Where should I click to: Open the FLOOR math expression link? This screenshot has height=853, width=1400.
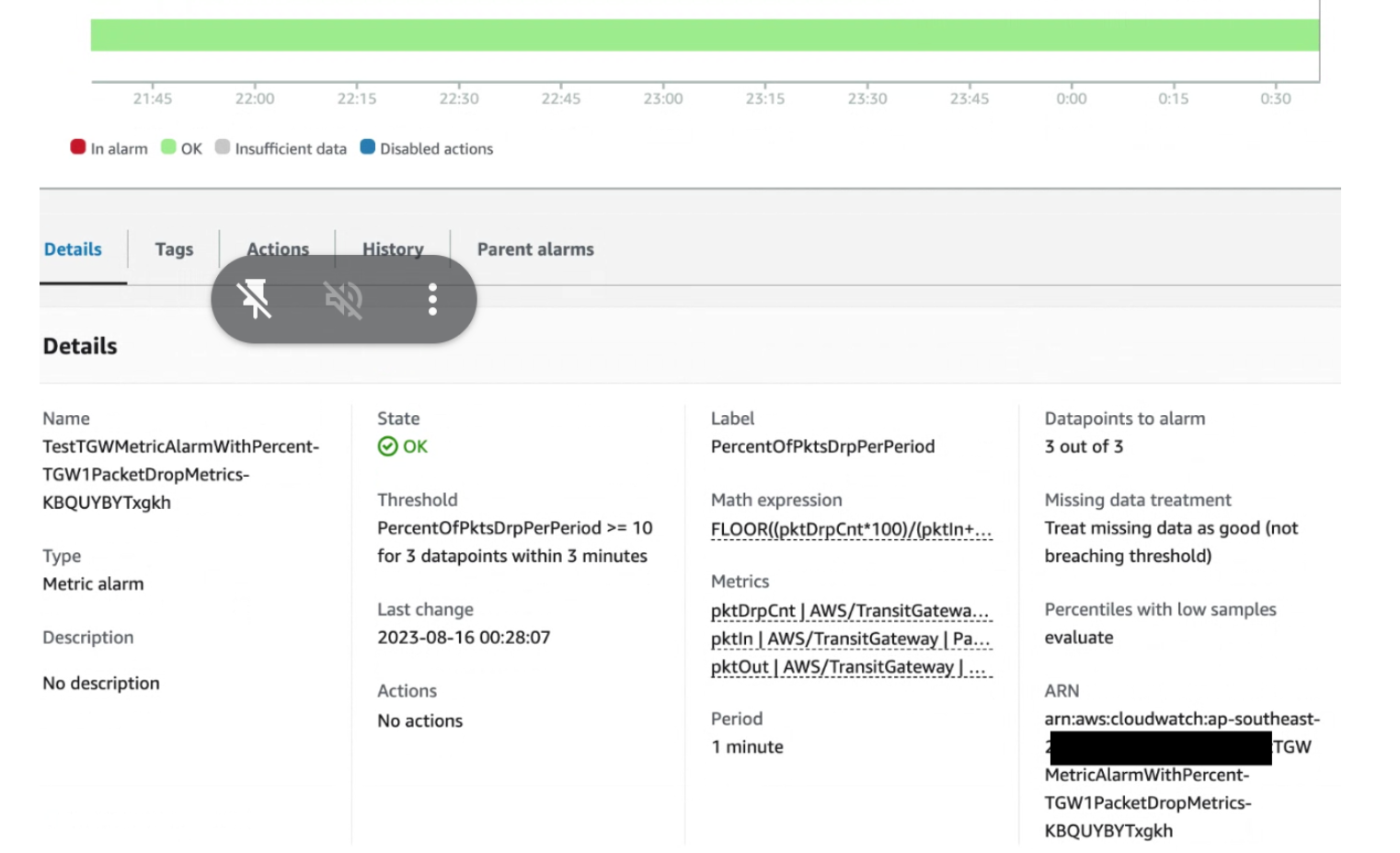point(850,528)
